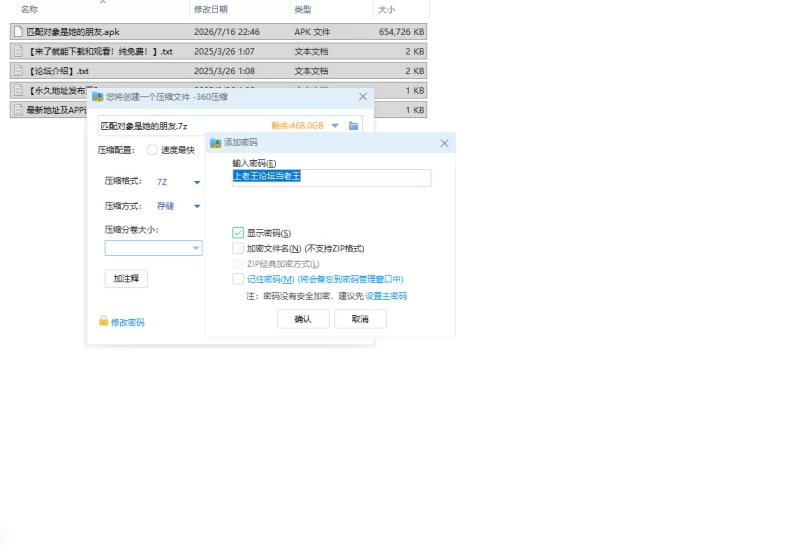This screenshot has width=800, height=545.
Task: Click the size value 654,726 KB
Action: (x=402, y=32)
